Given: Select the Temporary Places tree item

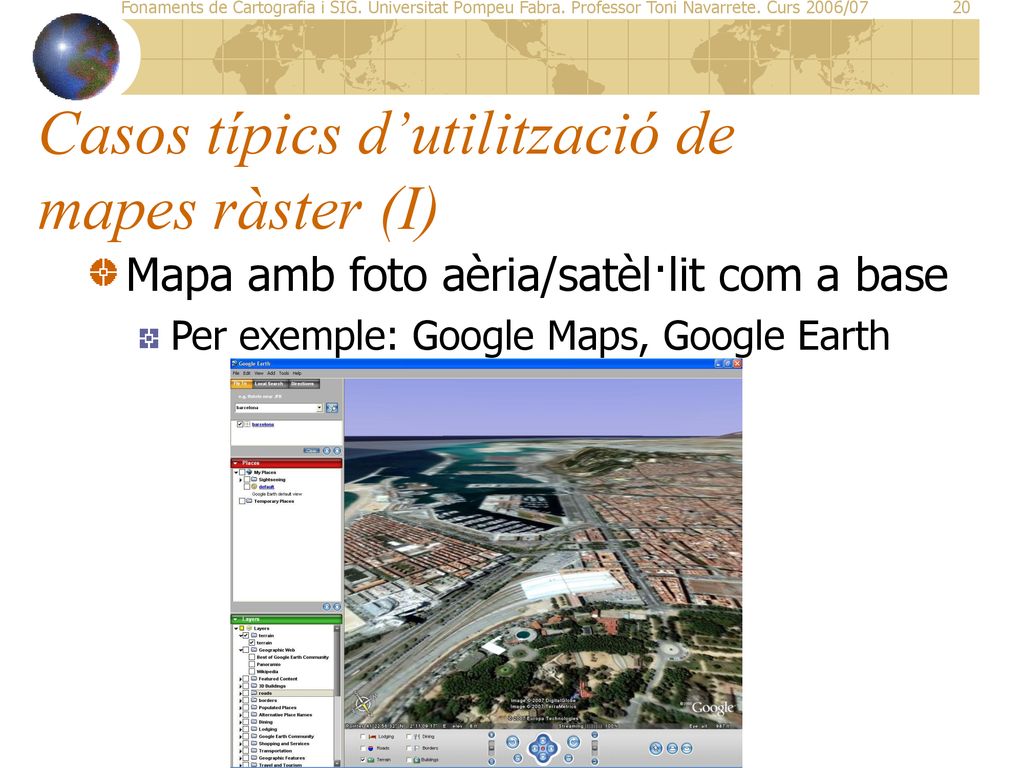Looking at the screenshot, I should click(x=274, y=501).
